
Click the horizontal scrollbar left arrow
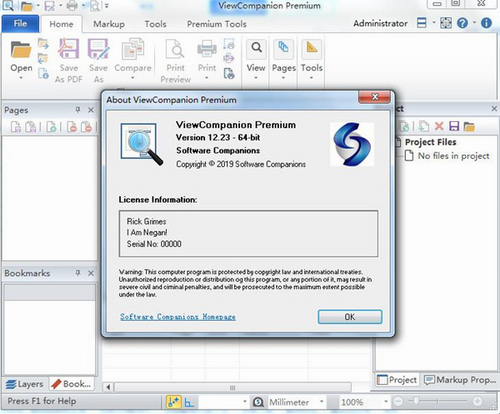click(x=108, y=387)
